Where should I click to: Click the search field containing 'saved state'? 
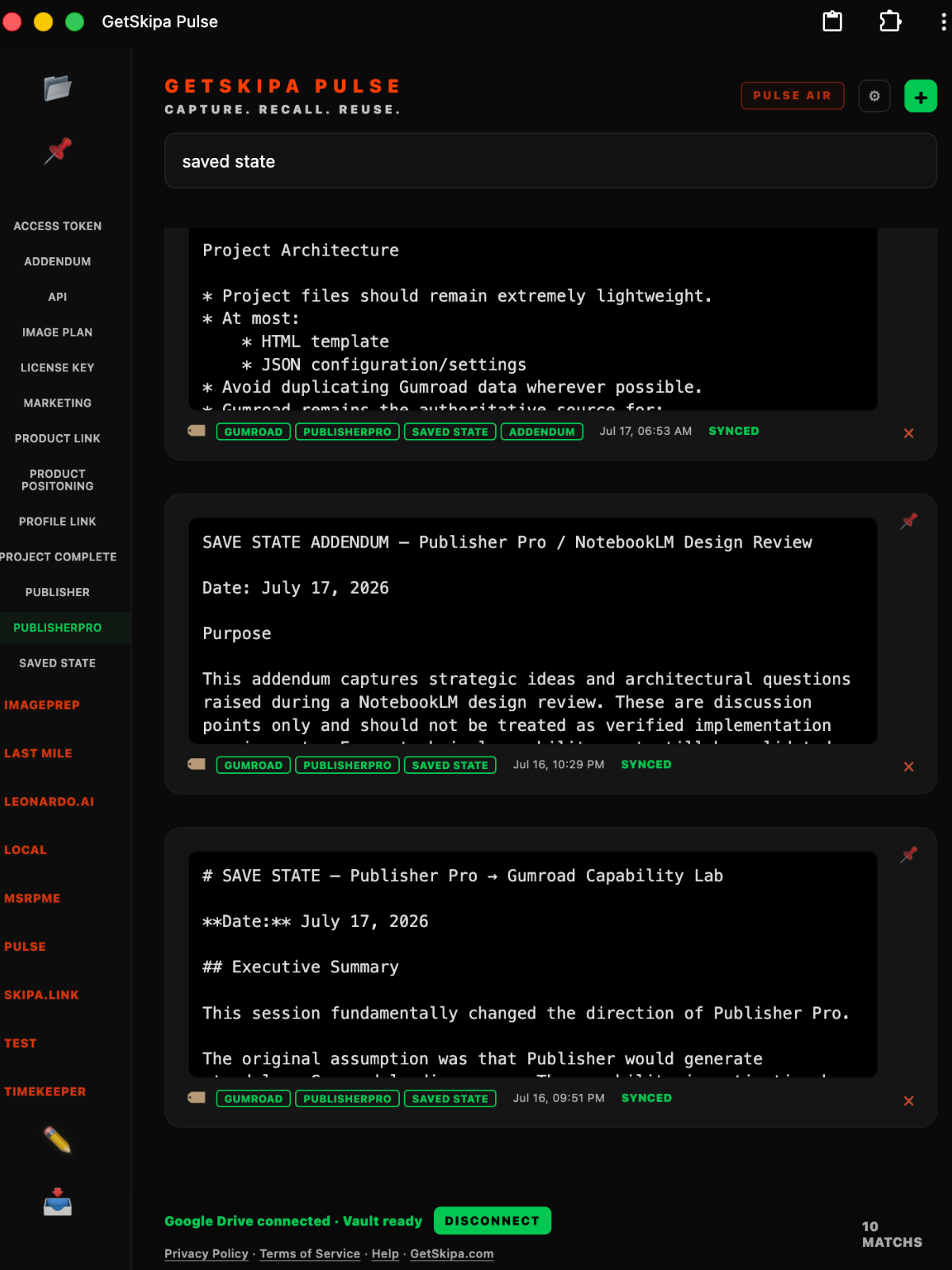pos(551,161)
